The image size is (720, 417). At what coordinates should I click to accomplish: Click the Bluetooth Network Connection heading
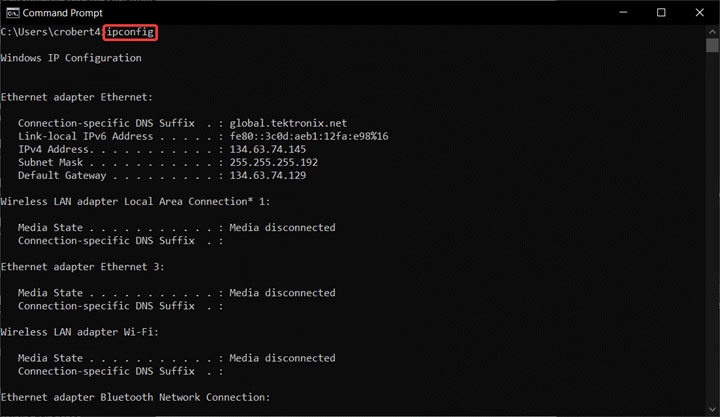(x=135, y=397)
